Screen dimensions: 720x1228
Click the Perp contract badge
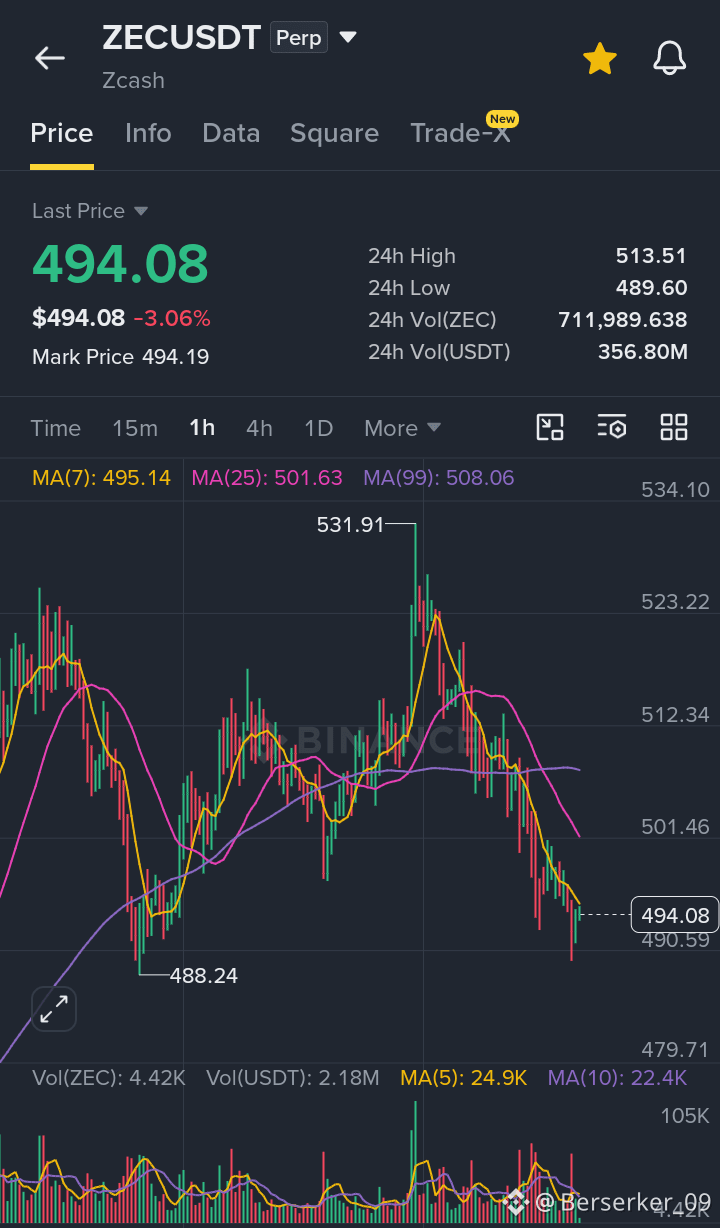(299, 38)
